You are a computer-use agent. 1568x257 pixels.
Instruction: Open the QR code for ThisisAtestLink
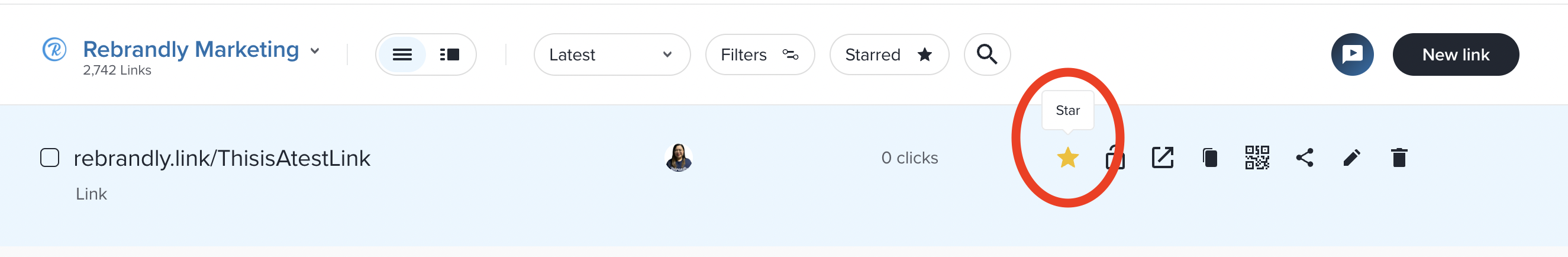tap(1257, 158)
